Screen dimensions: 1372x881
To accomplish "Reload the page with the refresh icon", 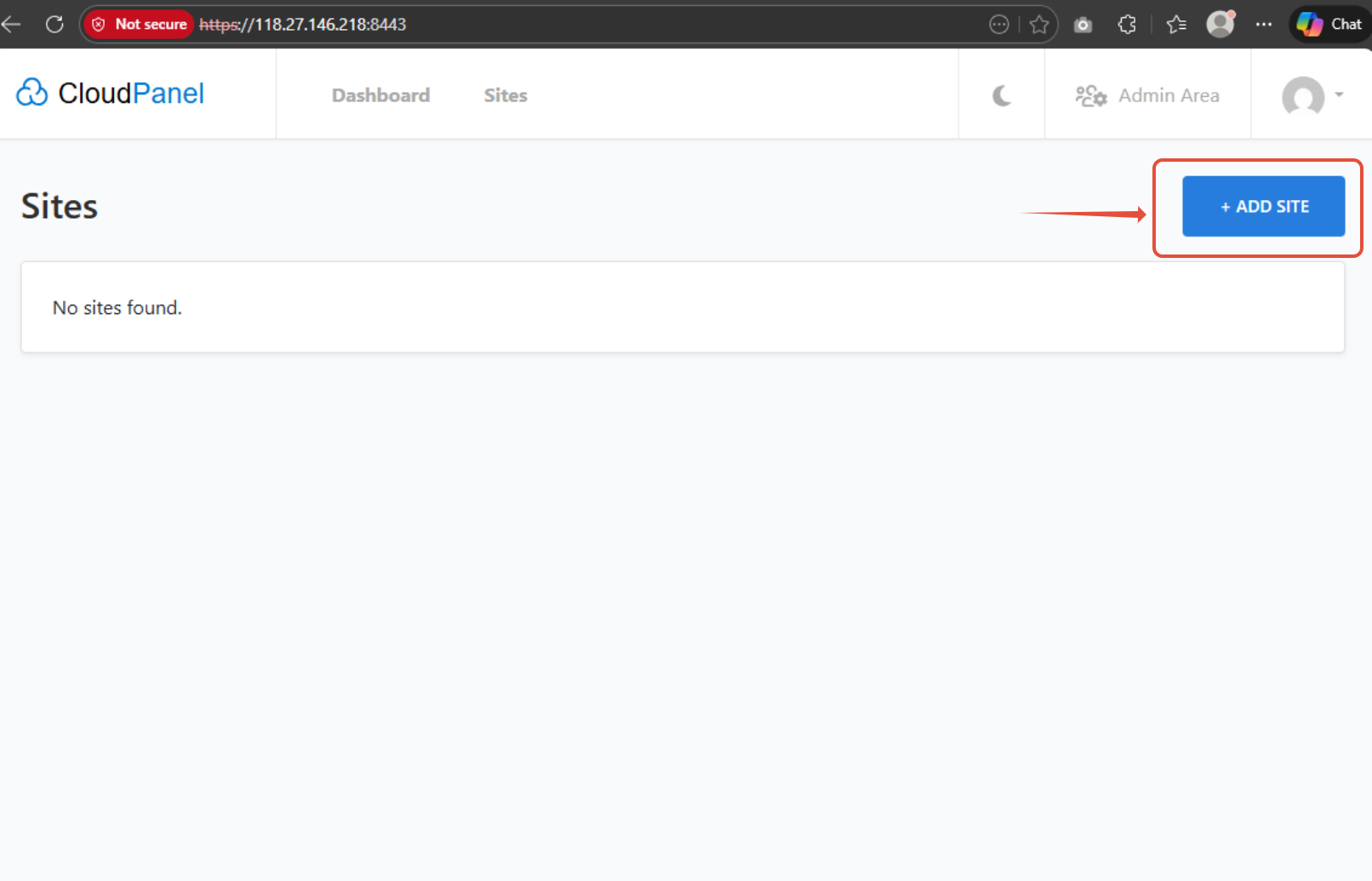I will [54, 24].
